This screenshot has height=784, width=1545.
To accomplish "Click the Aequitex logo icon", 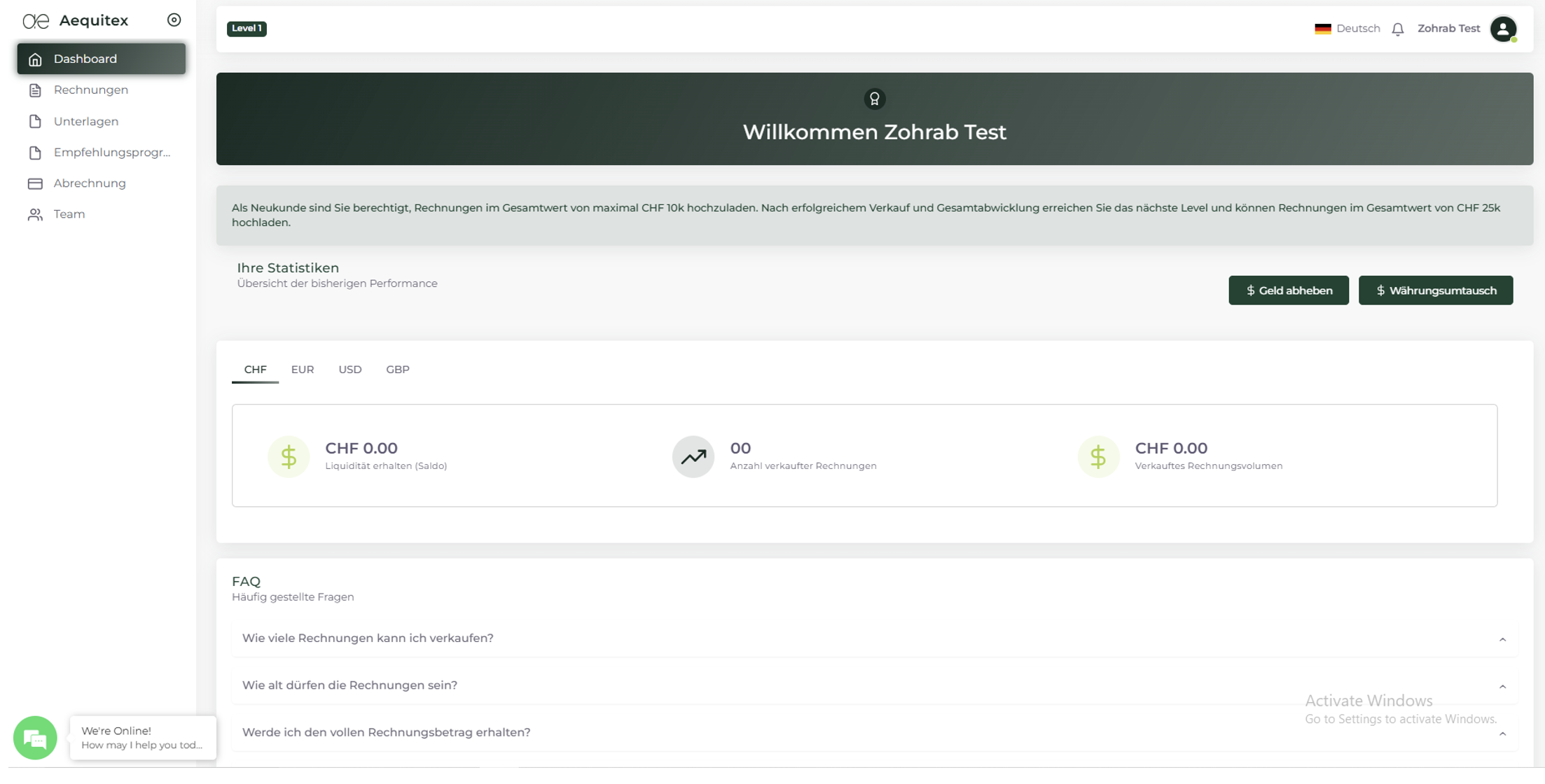I will point(36,21).
